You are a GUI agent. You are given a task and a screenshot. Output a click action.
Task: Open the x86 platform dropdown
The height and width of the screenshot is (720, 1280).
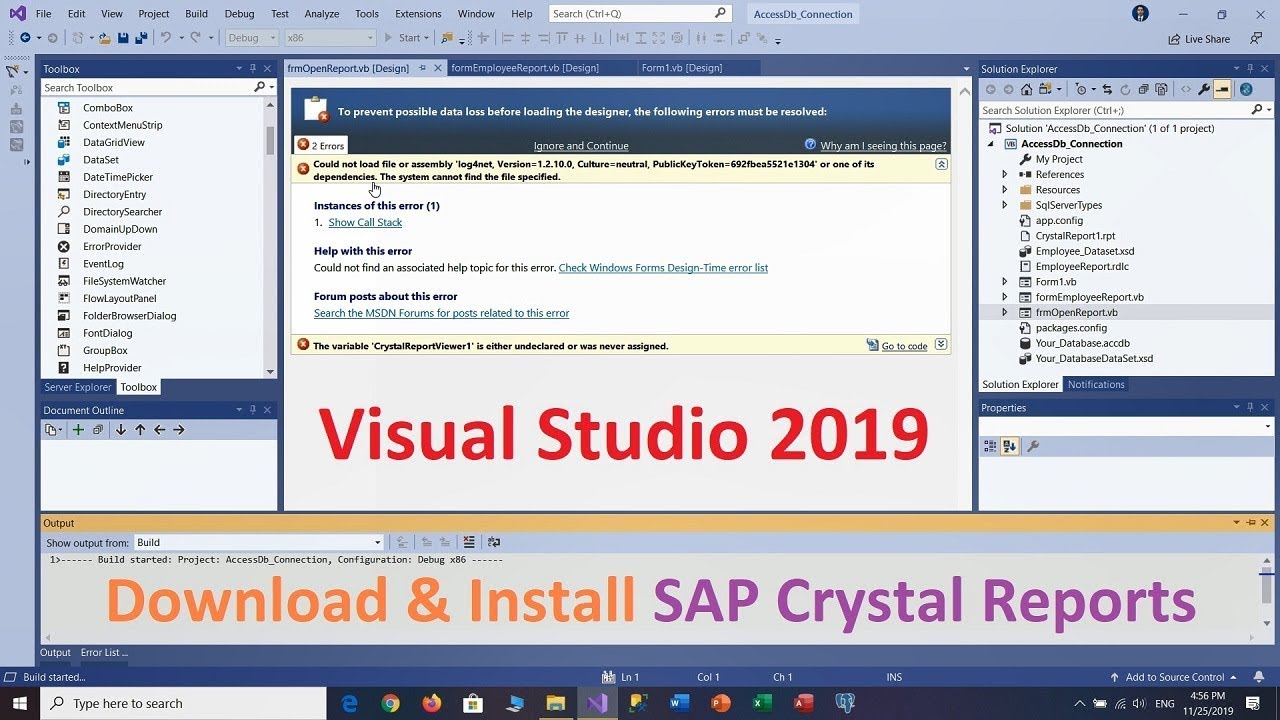pos(329,38)
